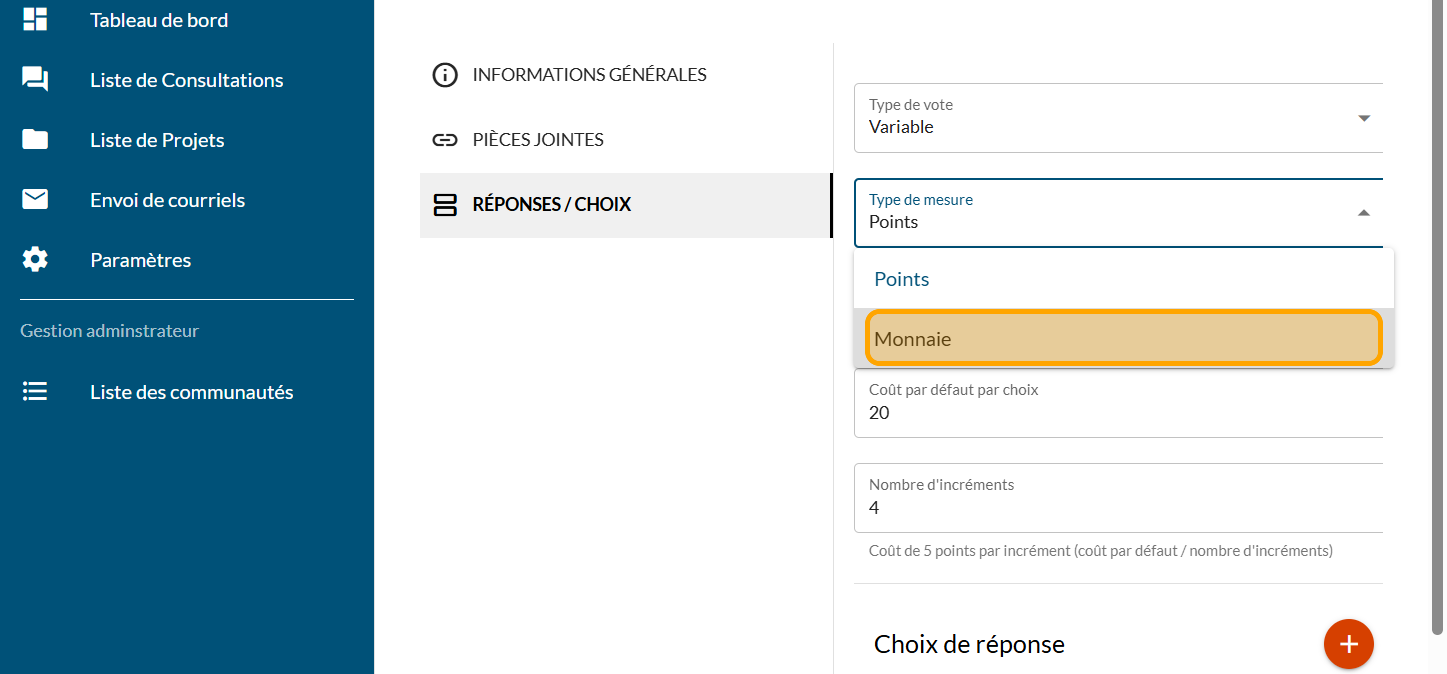Click the Paramètres gear icon
Viewport: 1447px width, 674px height.
tap(35, 260)
